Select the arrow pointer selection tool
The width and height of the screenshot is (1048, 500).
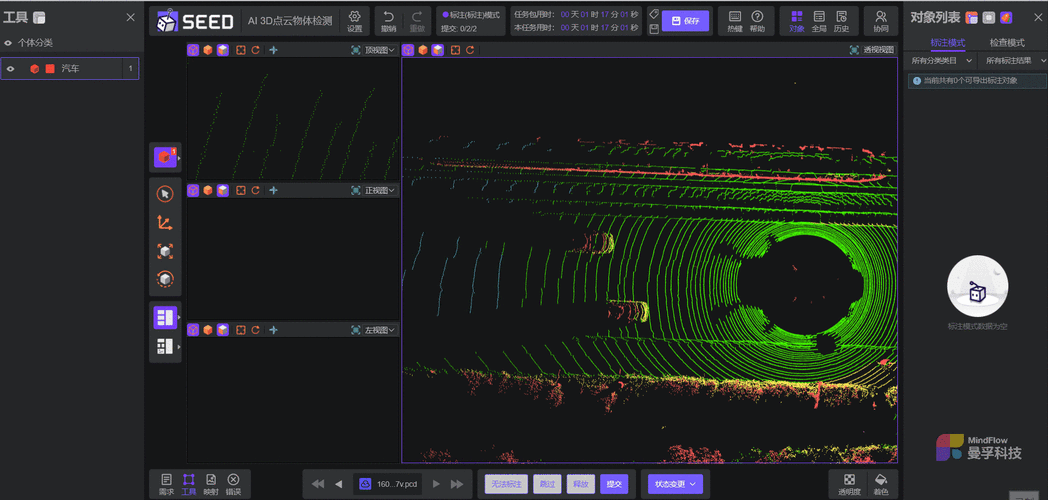(164, 194)
